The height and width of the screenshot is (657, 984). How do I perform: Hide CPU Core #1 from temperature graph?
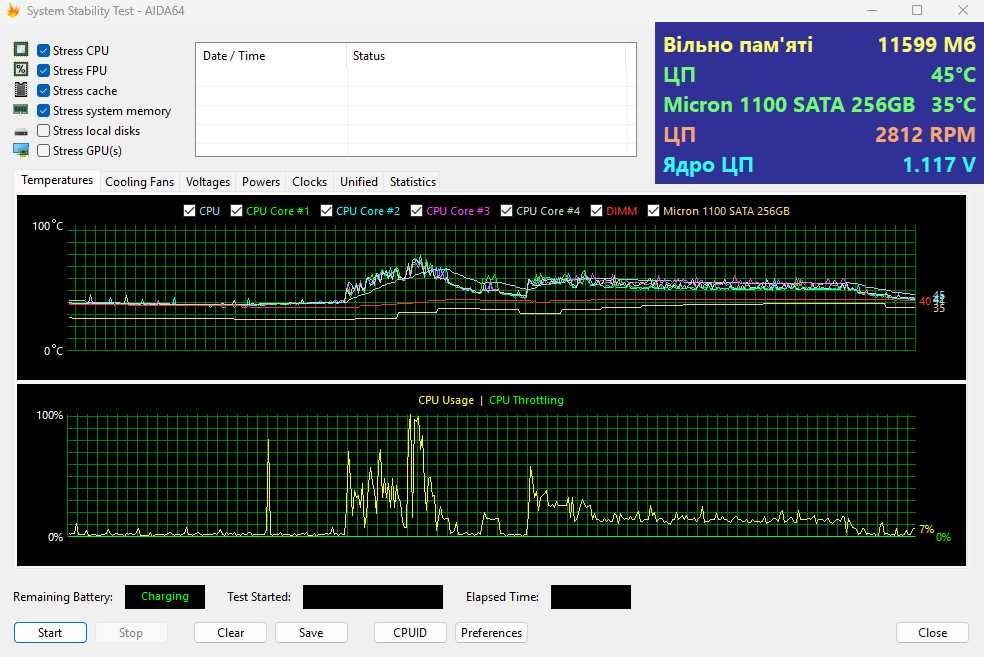(x=237, y=211)
